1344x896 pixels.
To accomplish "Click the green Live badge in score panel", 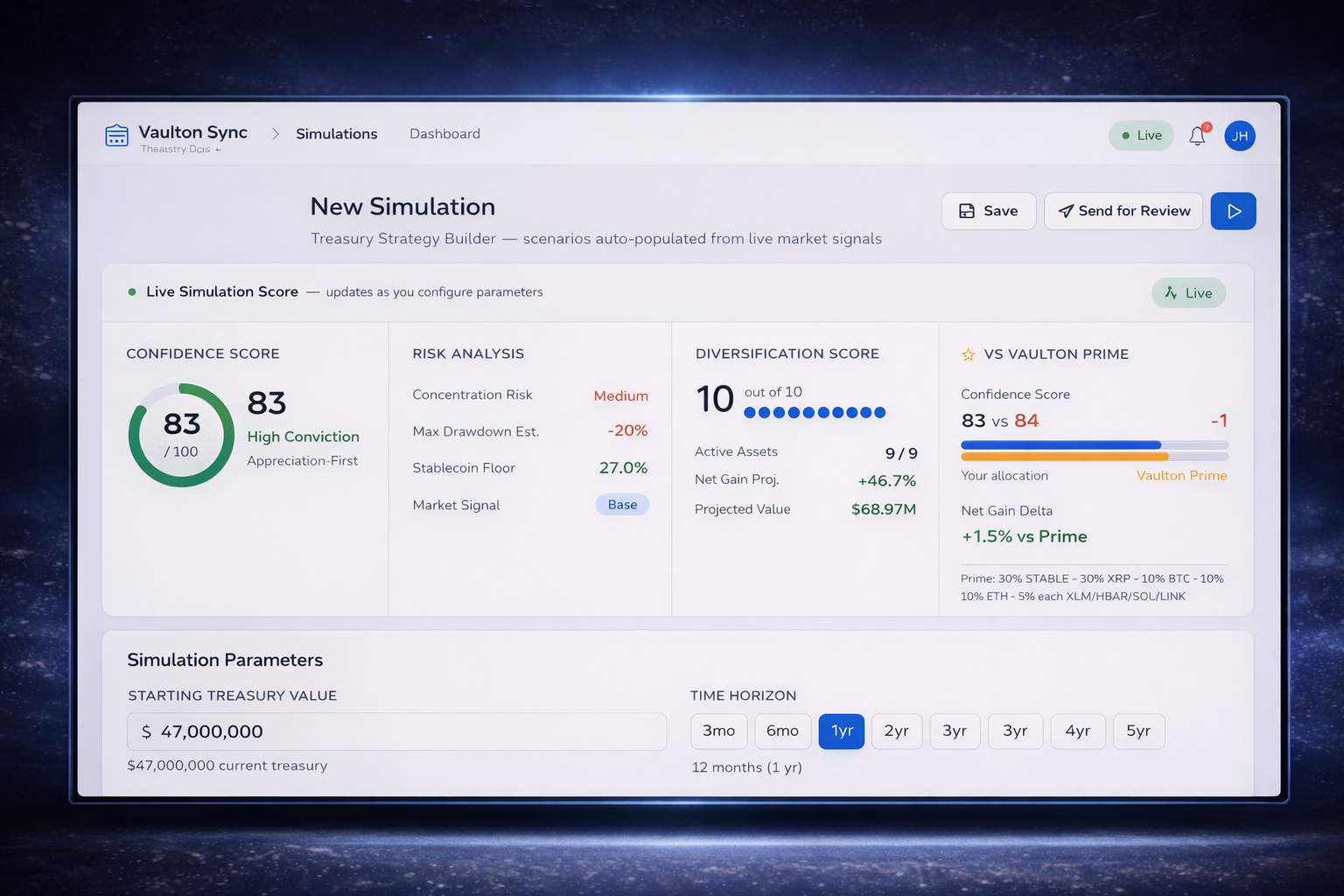I will [x=1188, y=293].
